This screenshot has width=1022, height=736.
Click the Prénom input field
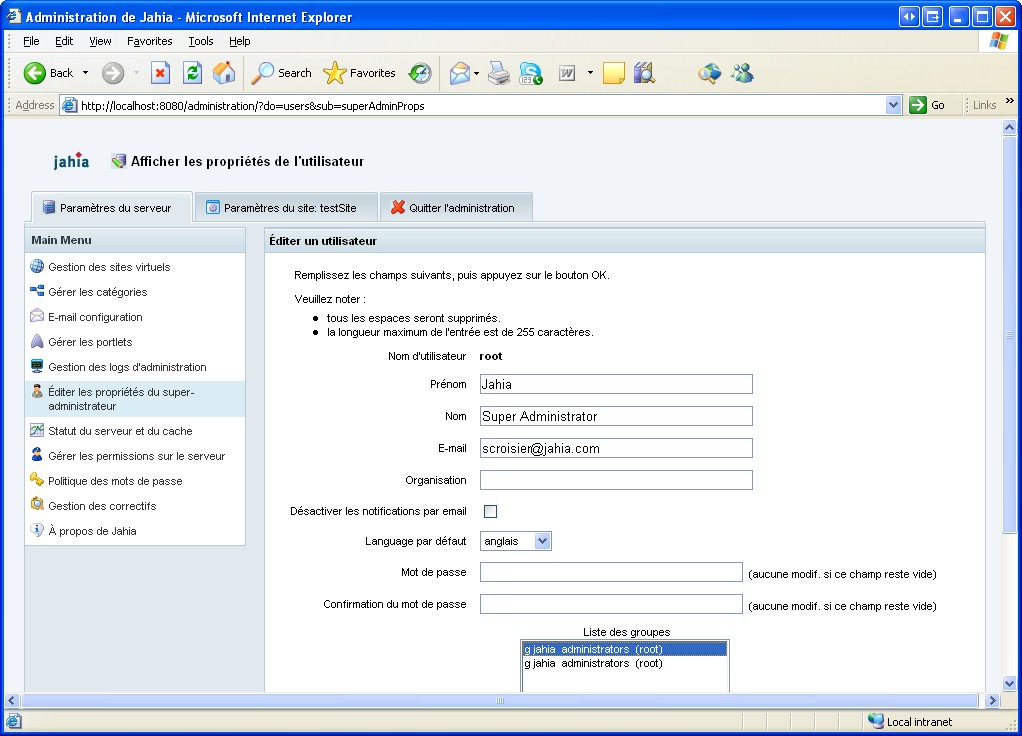tap(616, 384)
